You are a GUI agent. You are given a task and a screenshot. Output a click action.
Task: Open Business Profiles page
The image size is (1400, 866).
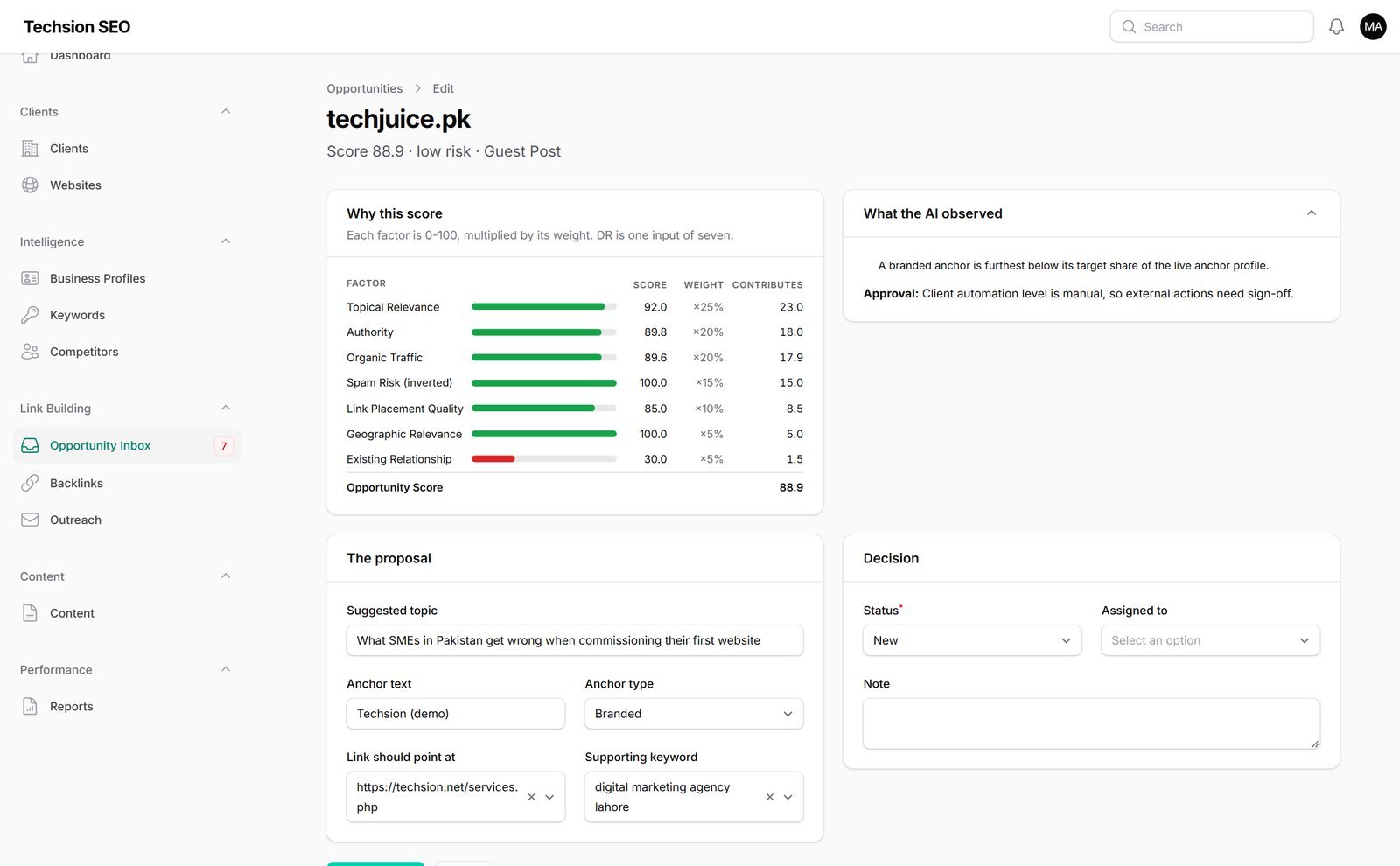127,278
